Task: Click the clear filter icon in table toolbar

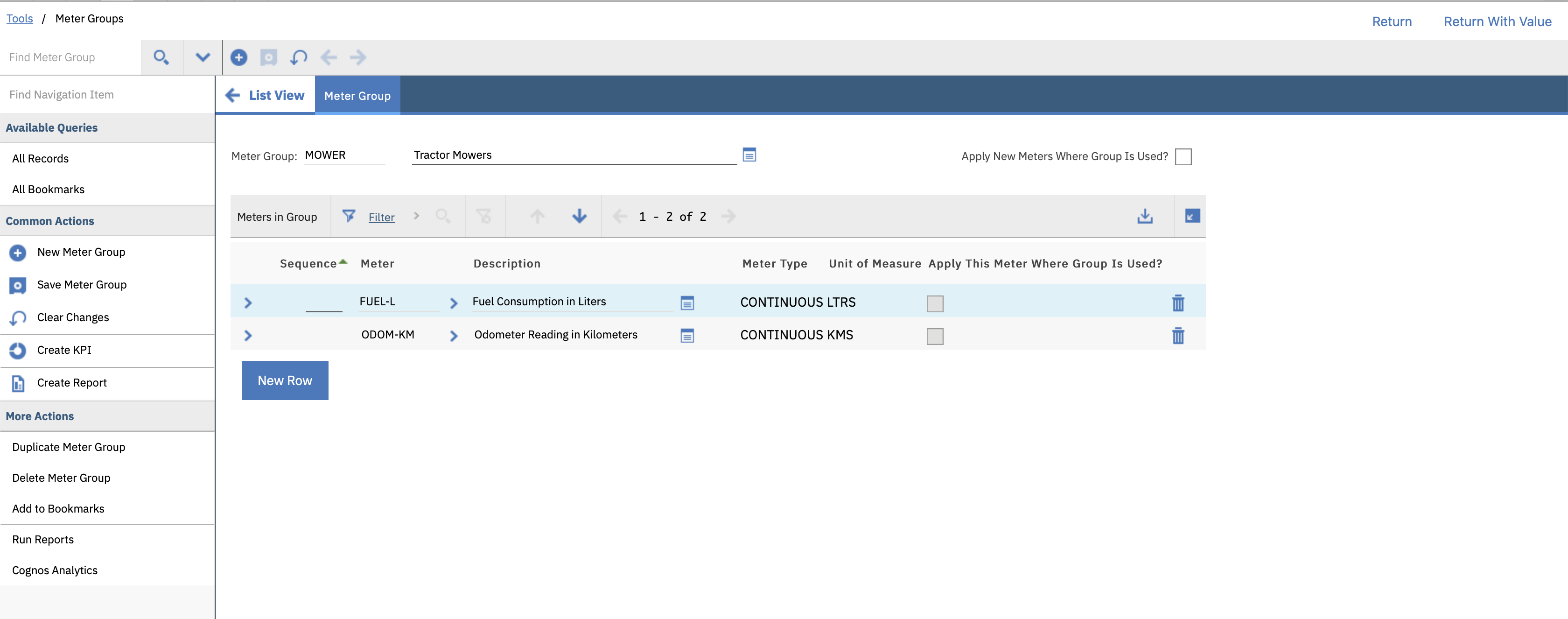Action: click(484, 216)
